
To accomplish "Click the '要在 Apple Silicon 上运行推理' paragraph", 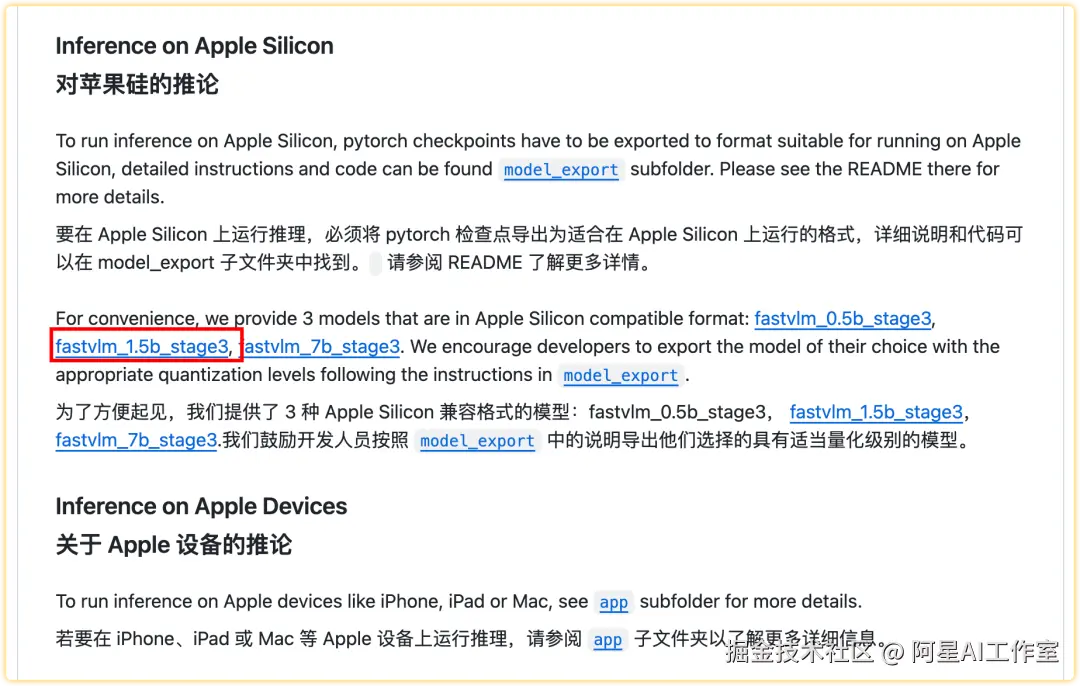I will click(x=539, y=249).
